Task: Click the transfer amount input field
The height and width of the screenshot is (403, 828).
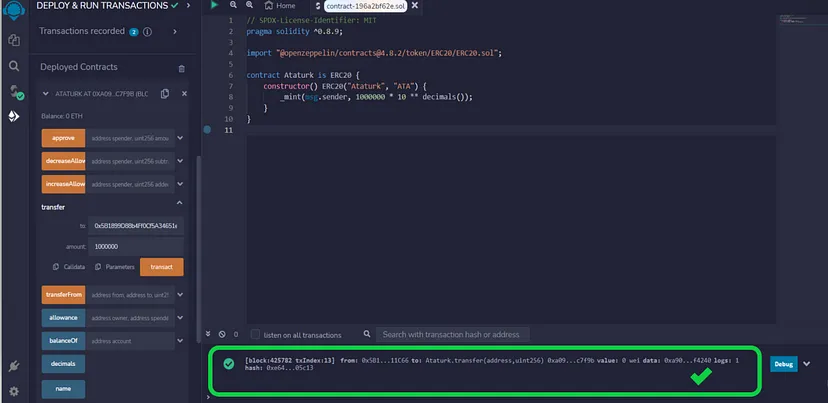Action: [133, 246]
